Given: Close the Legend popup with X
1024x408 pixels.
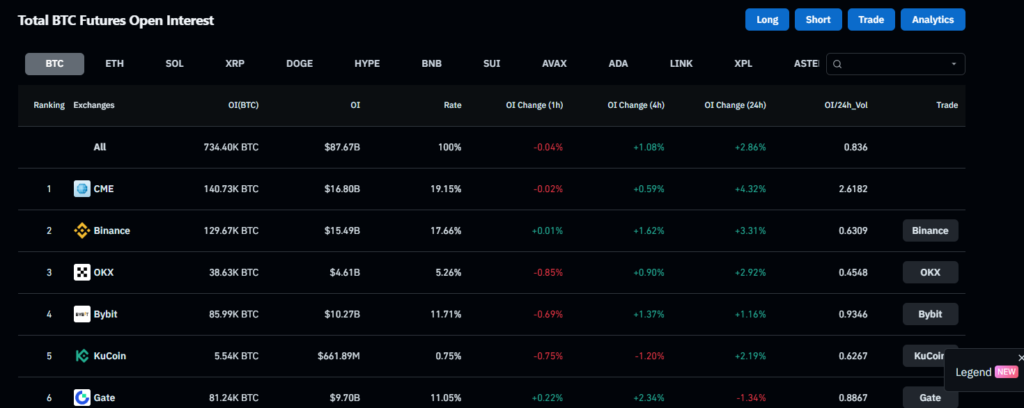Looking at the screenshot, I should tap(1020, 357).
